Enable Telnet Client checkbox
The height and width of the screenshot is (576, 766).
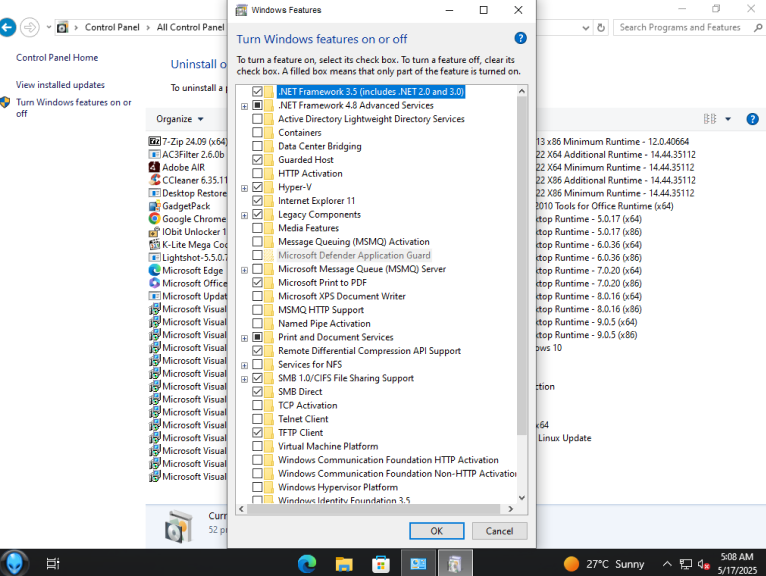[257, 419]
